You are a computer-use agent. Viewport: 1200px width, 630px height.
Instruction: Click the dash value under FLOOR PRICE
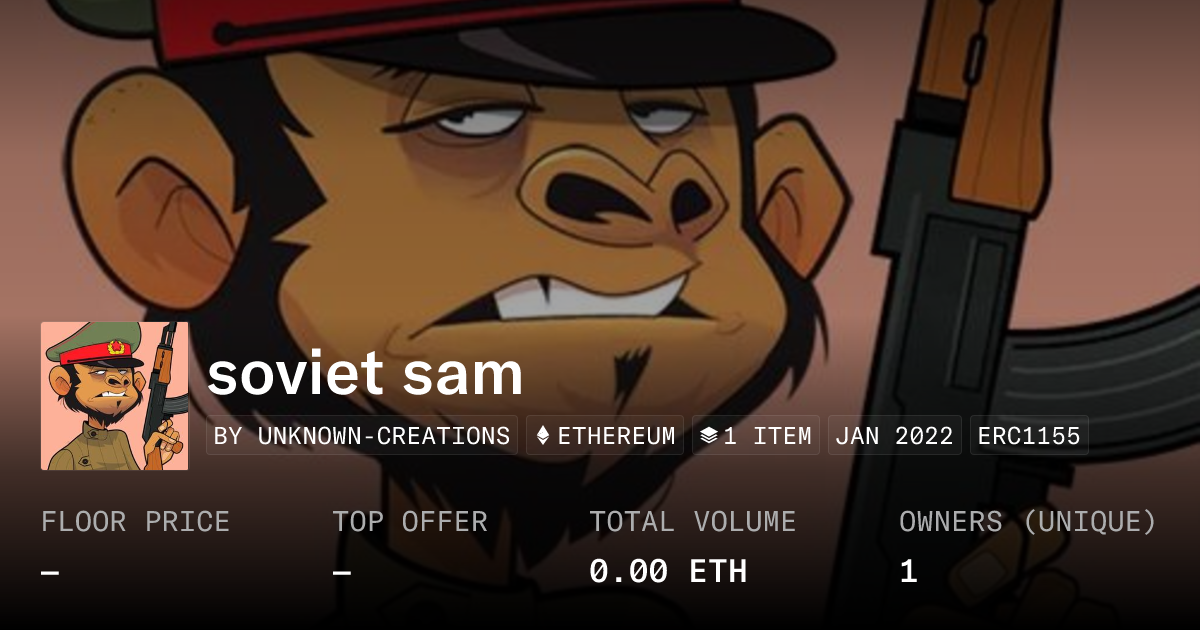pos(50,572)
